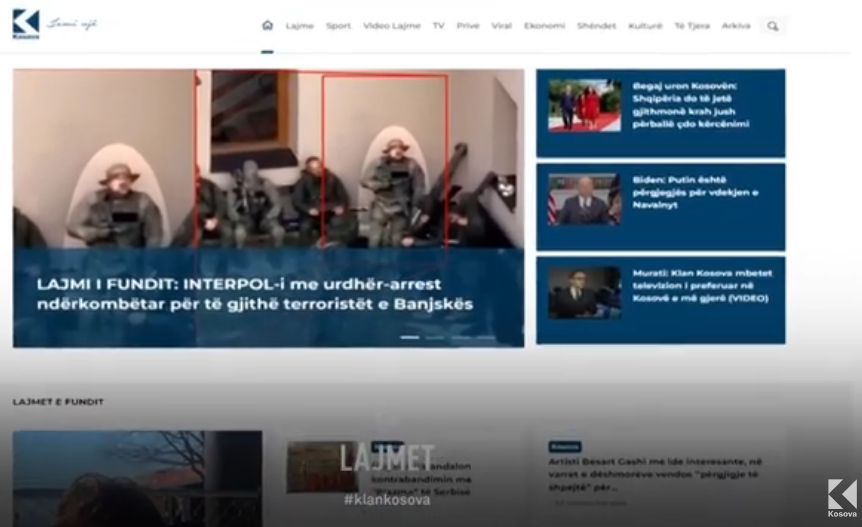Open the Begaj uron Kosovën article
The height and width of the screenshot is (527, 862).
[691, 105]
